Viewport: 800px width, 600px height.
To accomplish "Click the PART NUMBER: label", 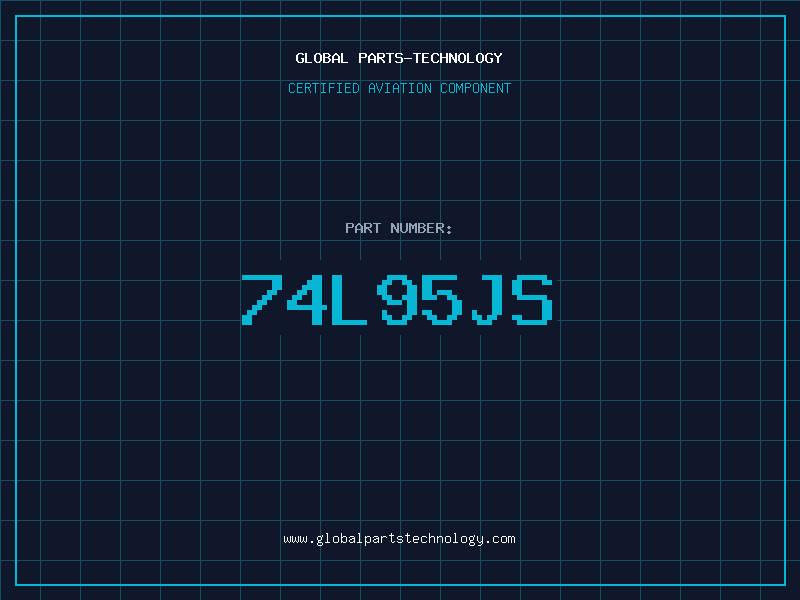I will (x=399, y=228).
